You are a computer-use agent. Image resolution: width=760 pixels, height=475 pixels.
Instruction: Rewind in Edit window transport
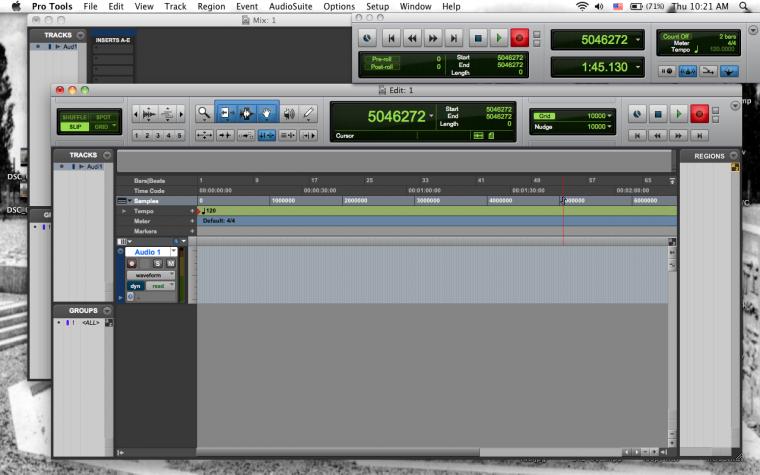(658, 136)
